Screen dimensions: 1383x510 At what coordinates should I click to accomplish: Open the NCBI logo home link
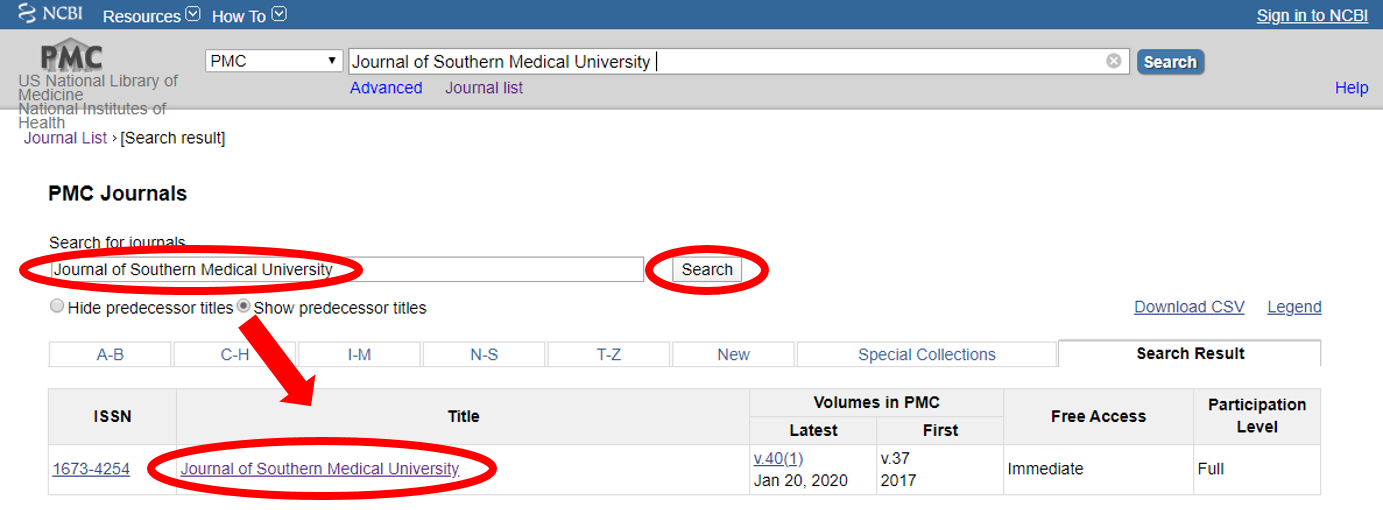pos(50,15)
